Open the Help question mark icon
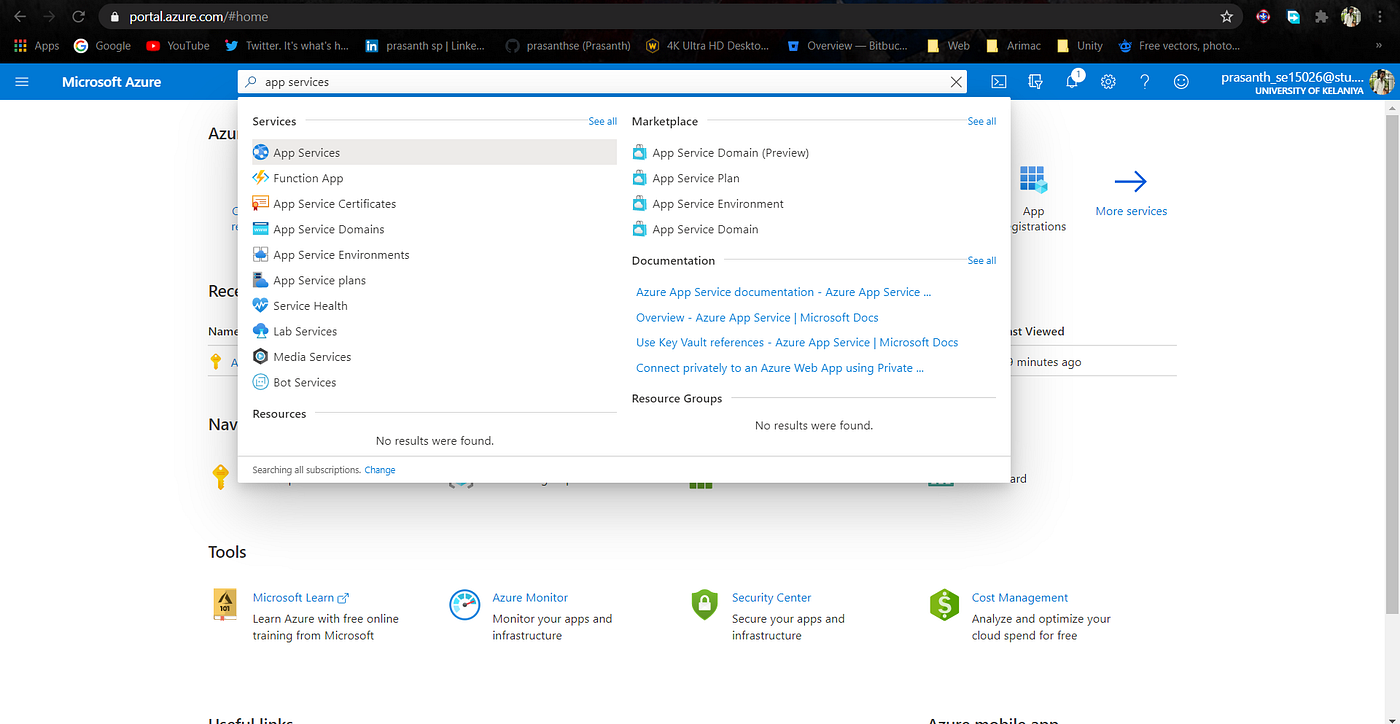Screen dimensions: 1400x724 (1145, 82)
